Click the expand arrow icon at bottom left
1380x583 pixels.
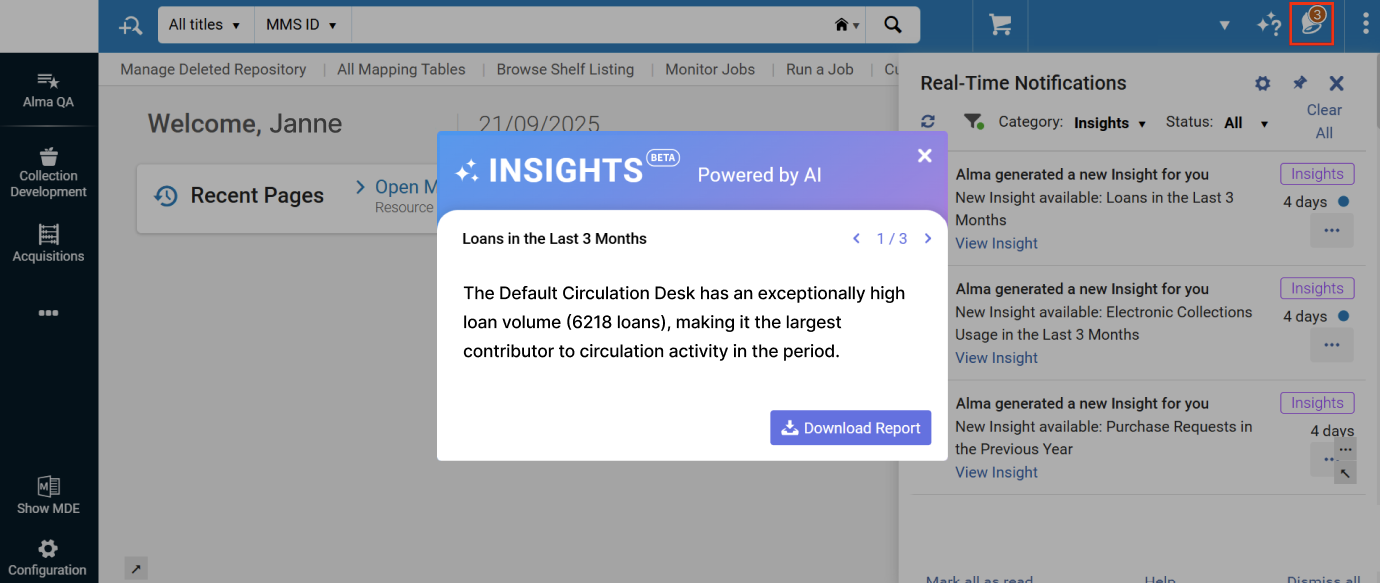(x=136, y=568)
